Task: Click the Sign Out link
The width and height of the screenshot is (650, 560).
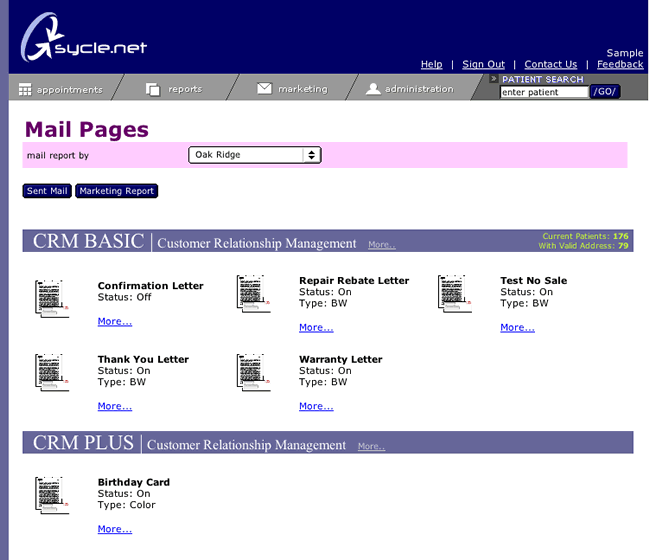Action: pyautogui.click(x=483, y=64)
